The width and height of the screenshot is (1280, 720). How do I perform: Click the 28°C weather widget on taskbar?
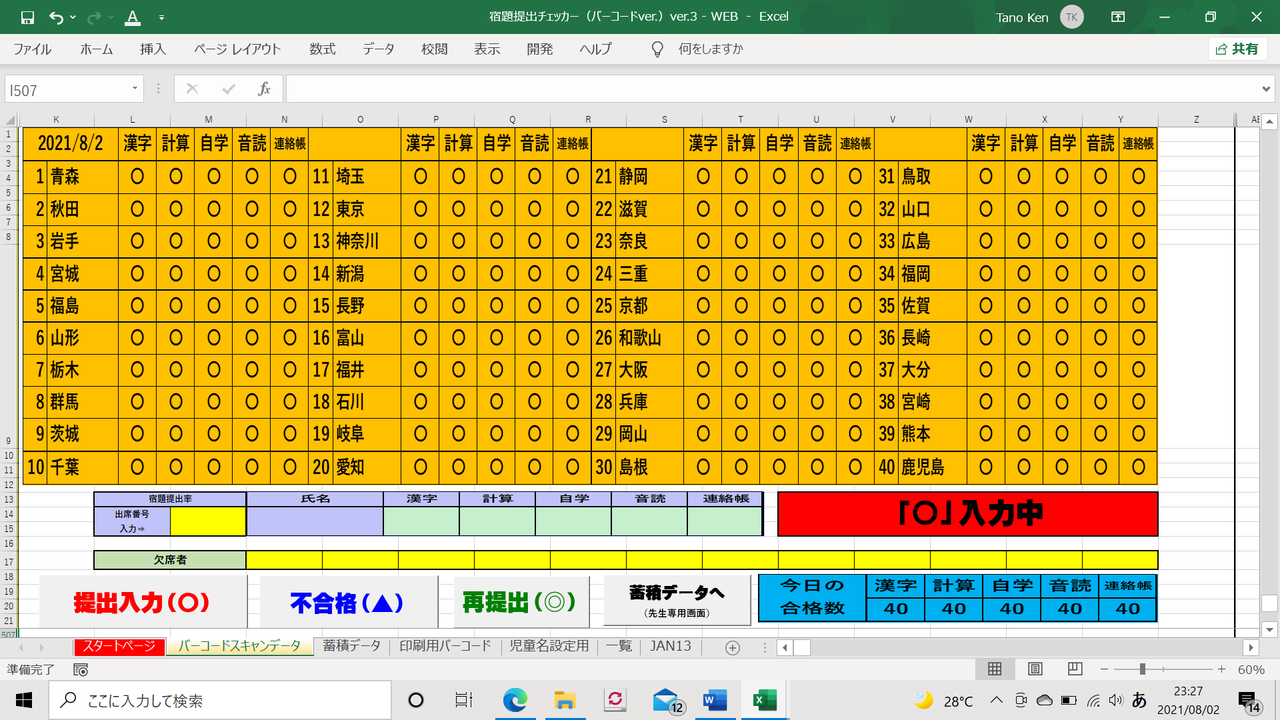click(x=944, y=700)
